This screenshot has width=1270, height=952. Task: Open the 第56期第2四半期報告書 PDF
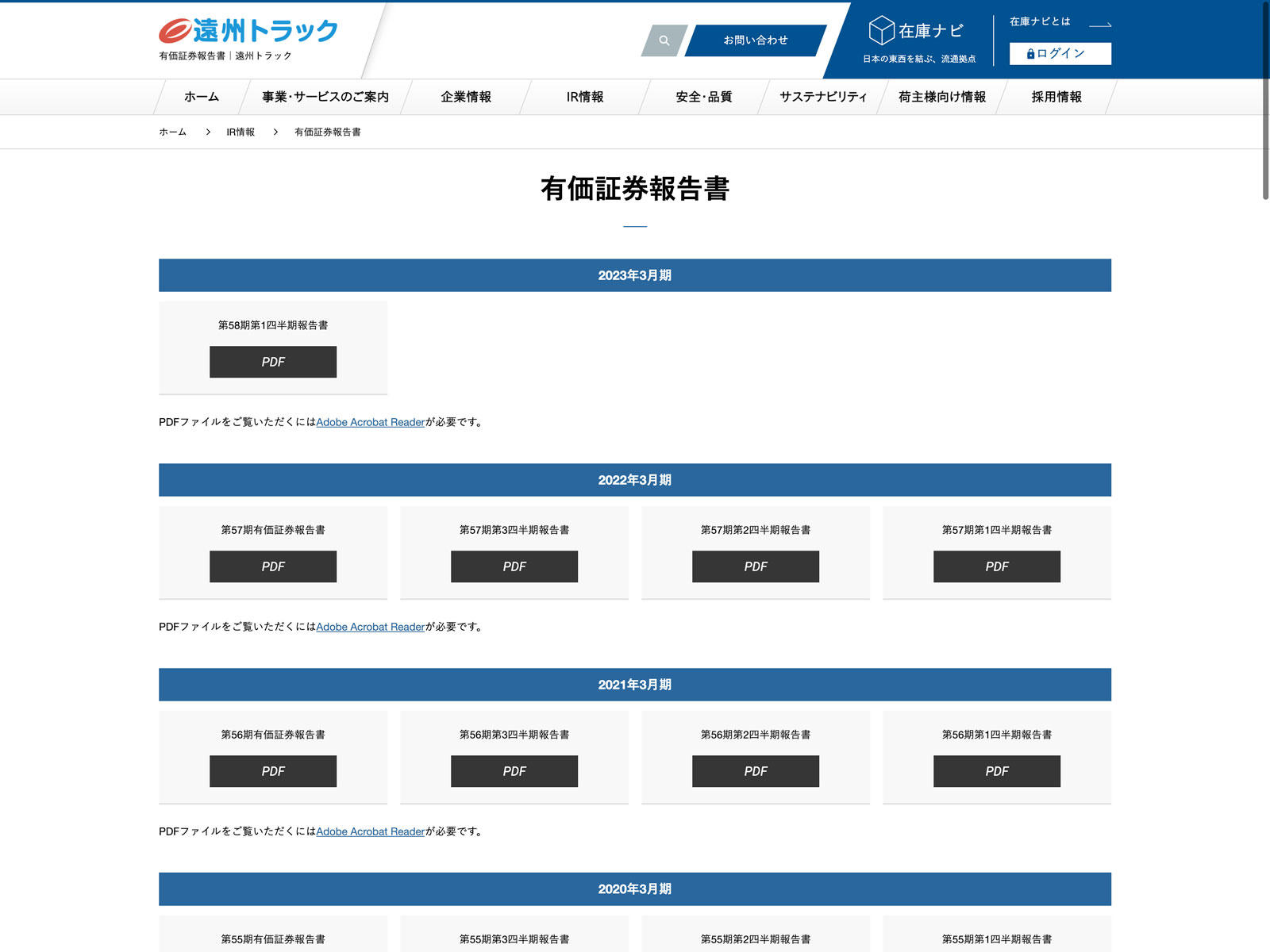[x=756, y=771]
